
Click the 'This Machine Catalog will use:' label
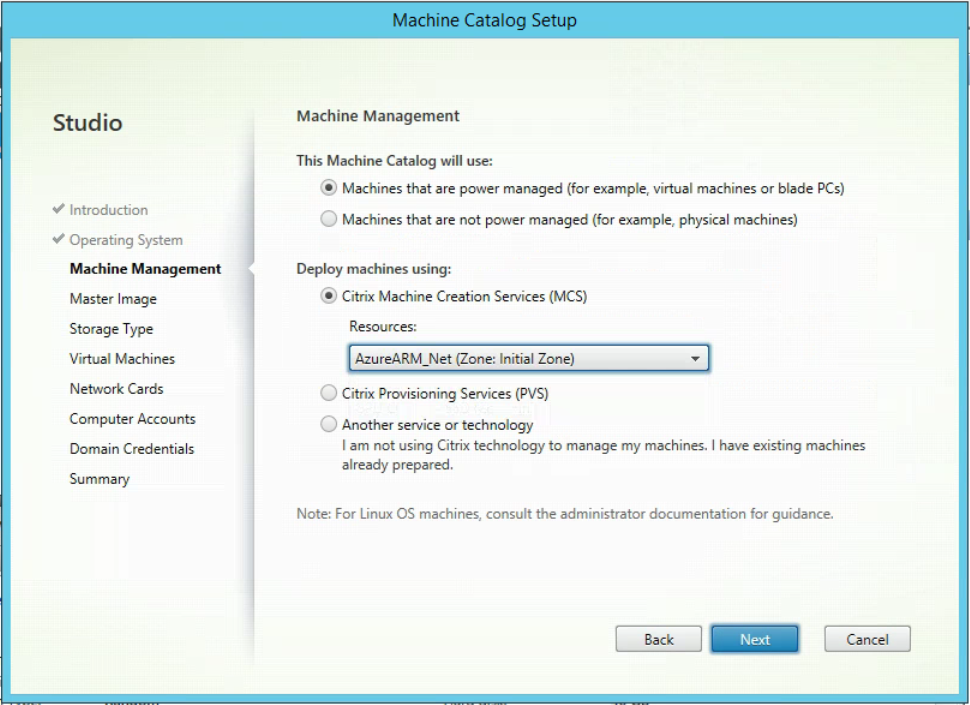point(395,161)
